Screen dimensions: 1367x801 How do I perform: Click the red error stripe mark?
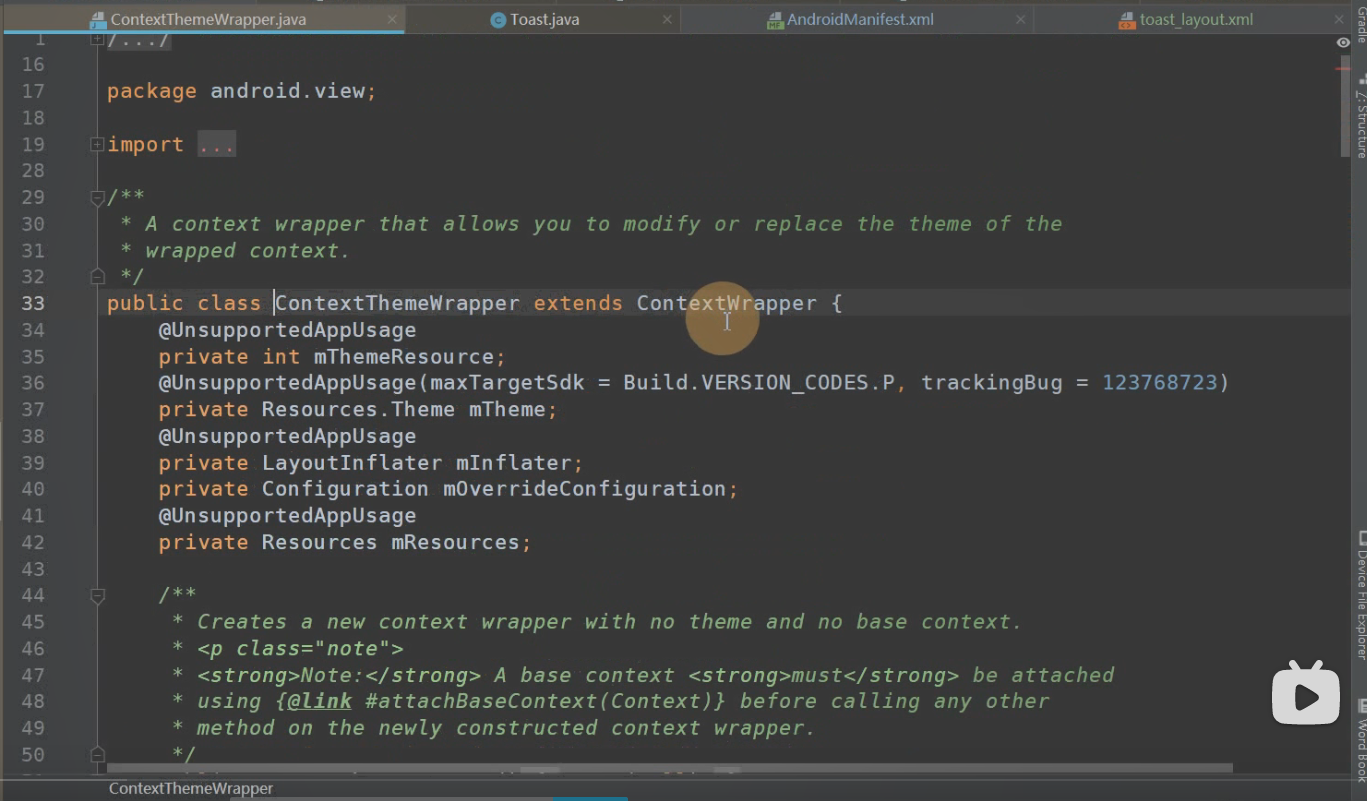pyautogui.click(x=1343, y=69)
